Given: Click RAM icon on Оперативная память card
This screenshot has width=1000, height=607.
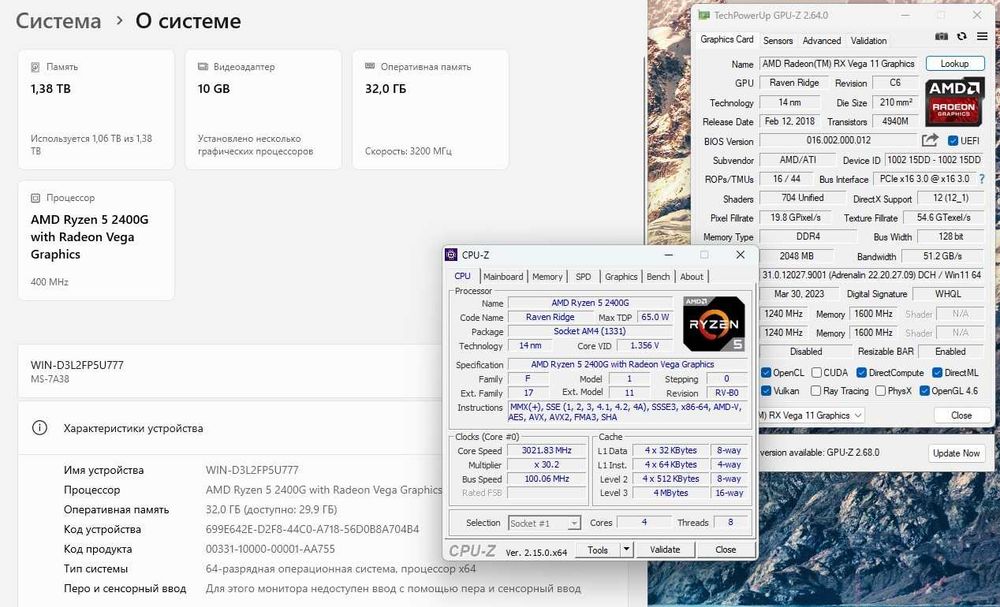Looking at the screenshot, I should 370,66.
